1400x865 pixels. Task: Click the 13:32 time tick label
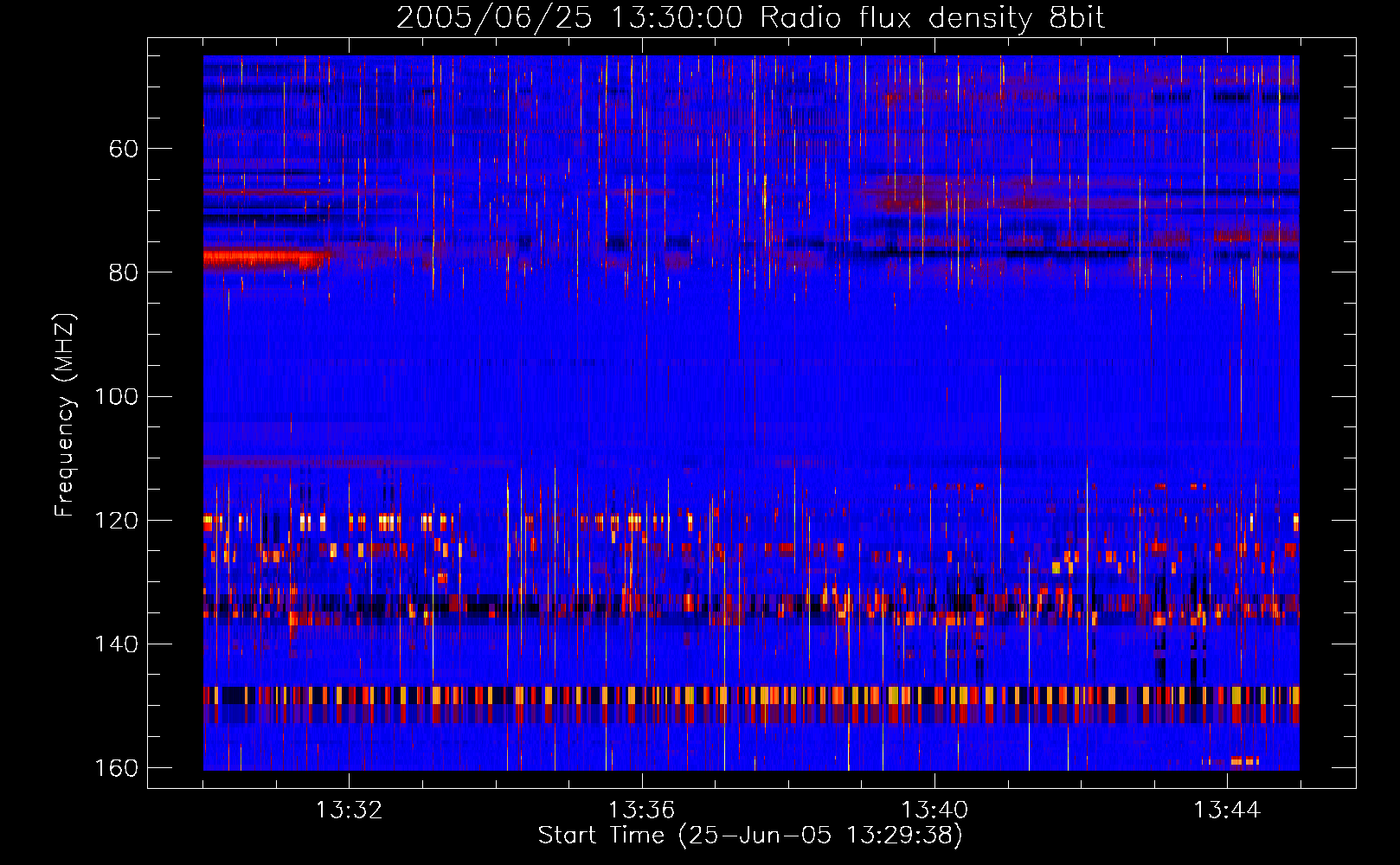tap(349, 811)
